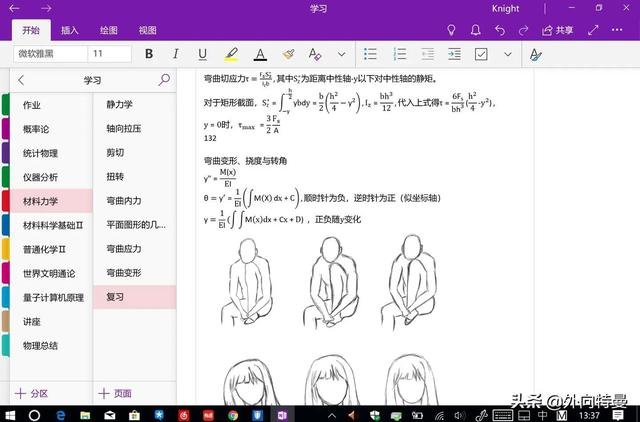Collapse navigation with the back chevron

click(21, 80)
